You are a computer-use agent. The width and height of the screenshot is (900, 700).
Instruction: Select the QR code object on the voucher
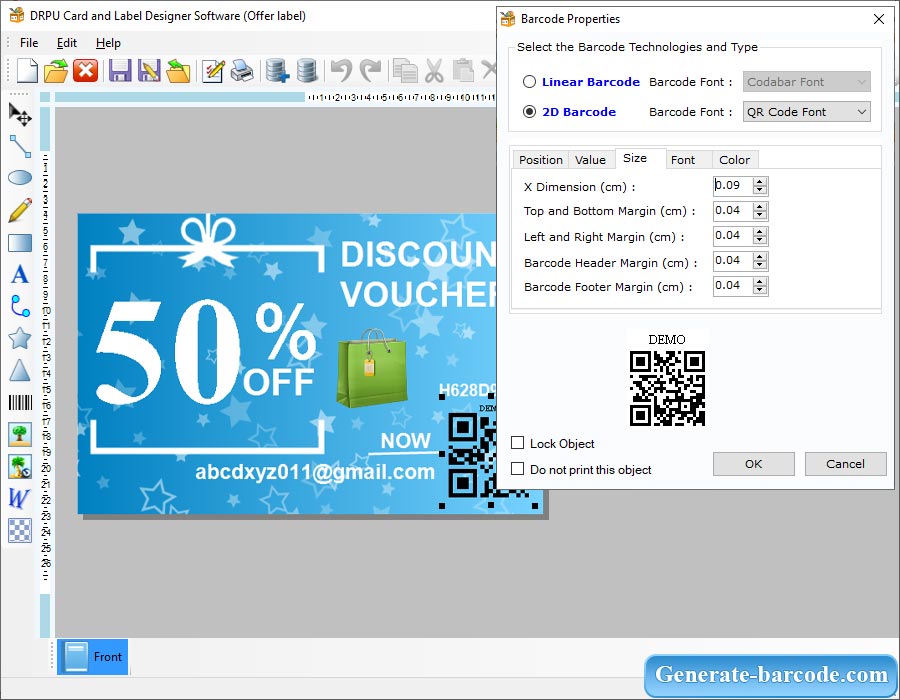(x=472, y=454)
